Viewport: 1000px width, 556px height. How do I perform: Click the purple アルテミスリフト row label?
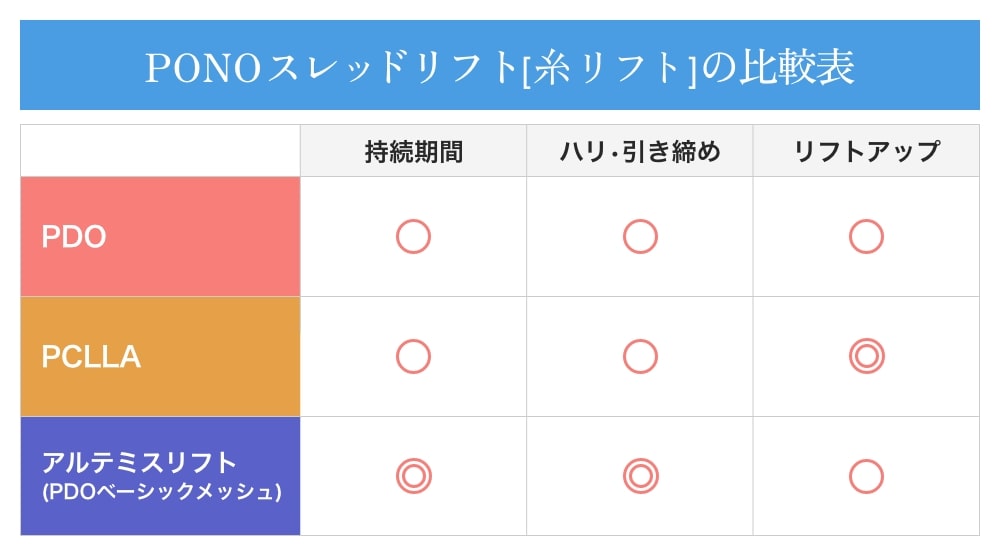coord(140,463)
